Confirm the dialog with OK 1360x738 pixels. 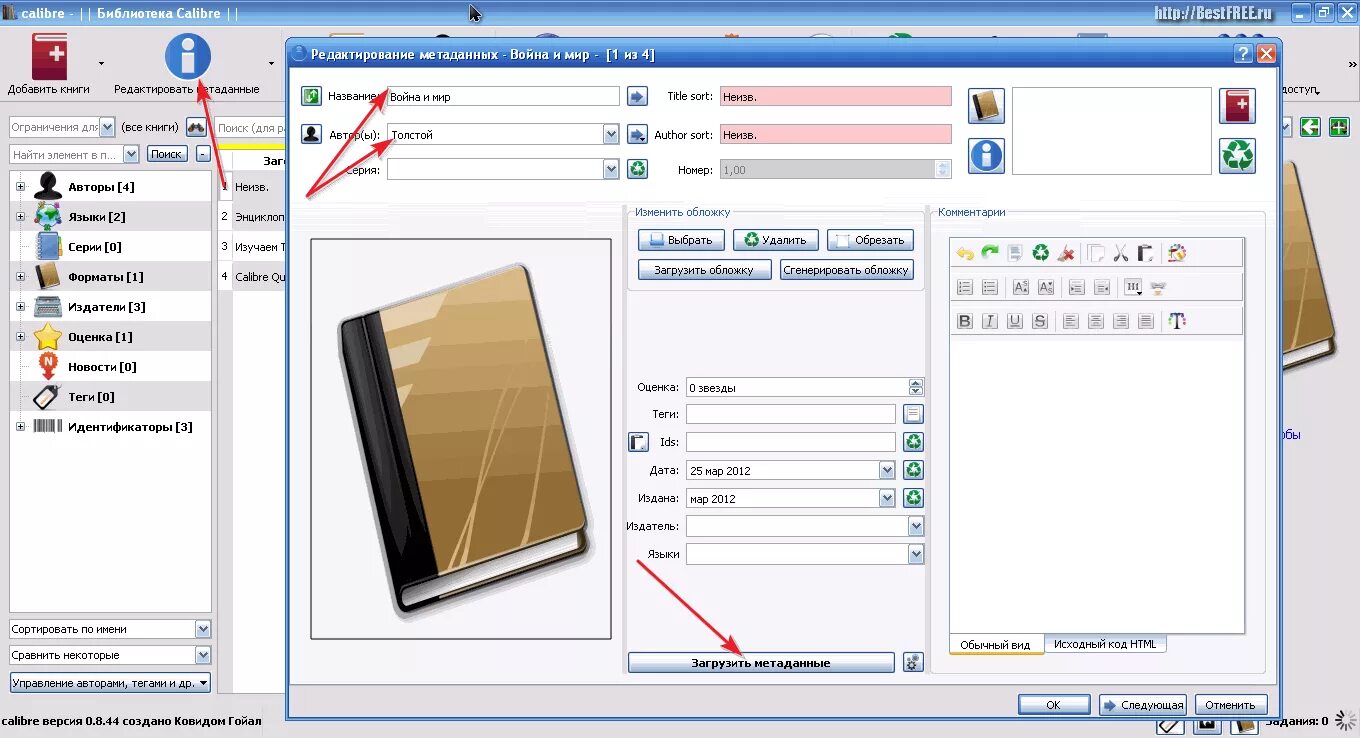coord(1053,705)
